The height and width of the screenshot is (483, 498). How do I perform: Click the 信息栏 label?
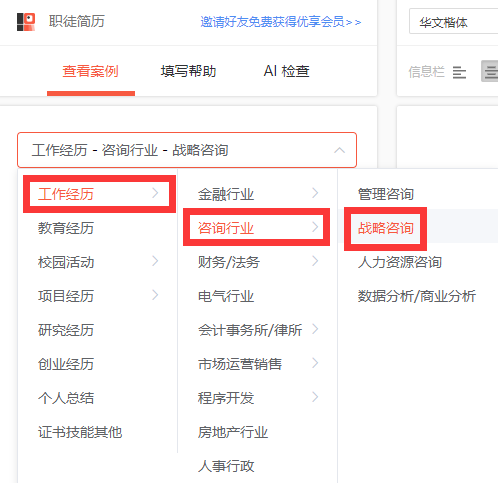click(426, 72)
